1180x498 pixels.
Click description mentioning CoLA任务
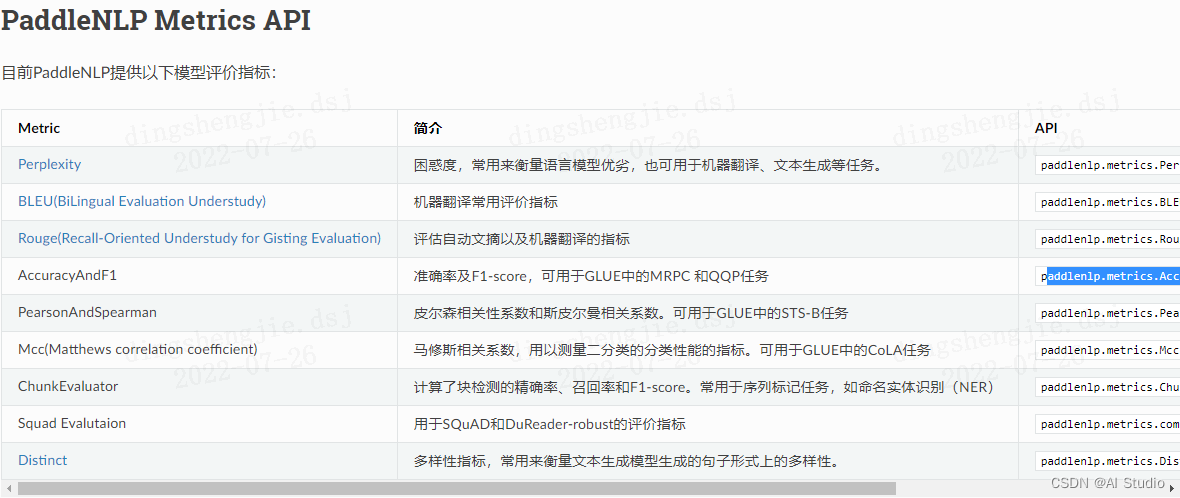click(x=672, y=350)
